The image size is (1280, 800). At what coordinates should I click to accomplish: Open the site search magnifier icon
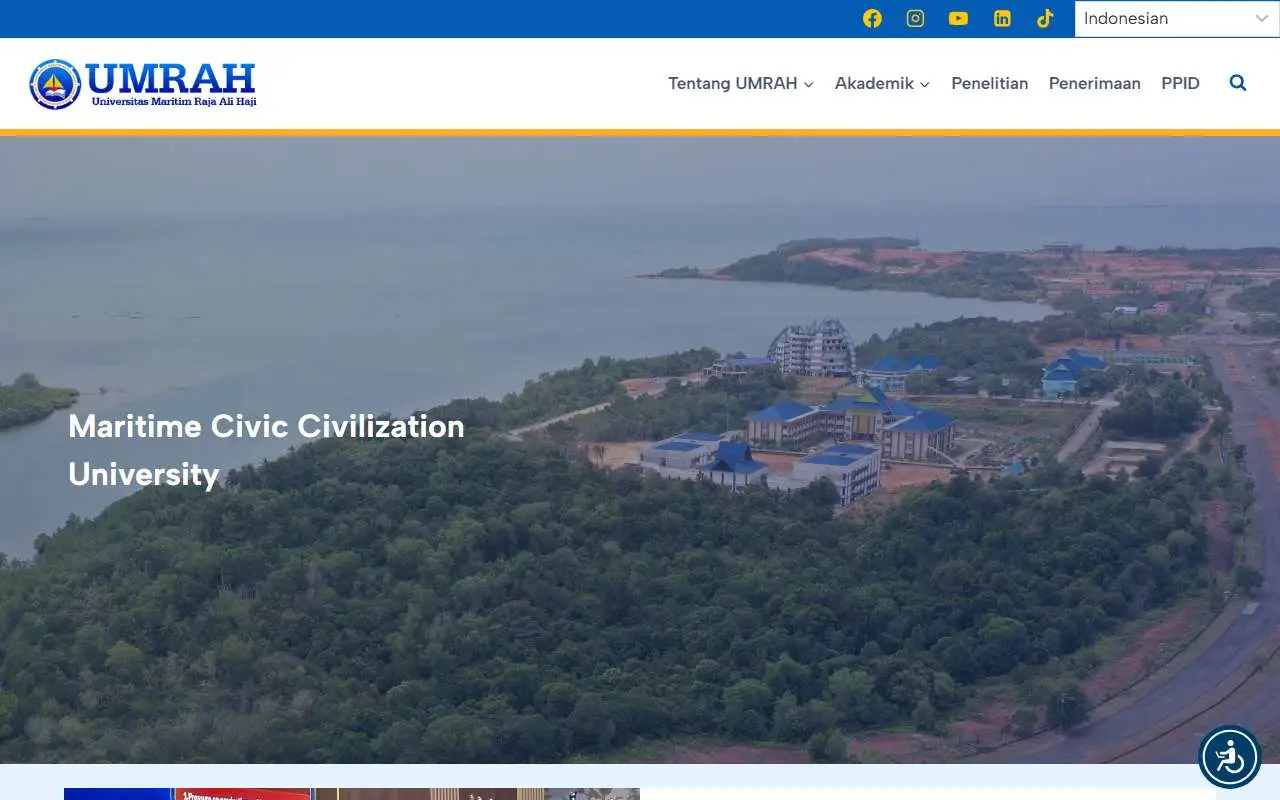1238,83
